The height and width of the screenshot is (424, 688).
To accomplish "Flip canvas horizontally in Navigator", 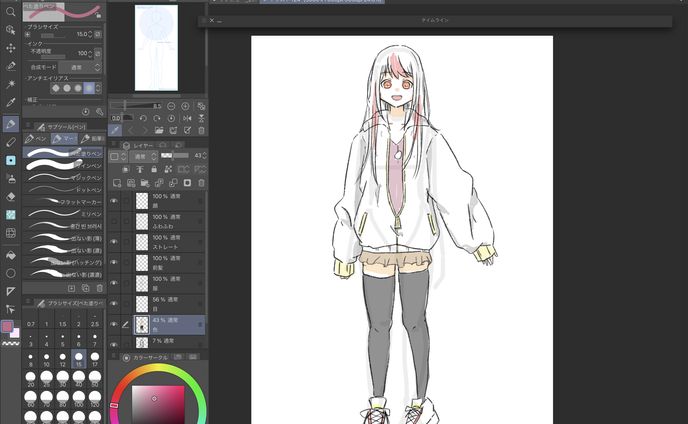I will [x=187, y=118].
